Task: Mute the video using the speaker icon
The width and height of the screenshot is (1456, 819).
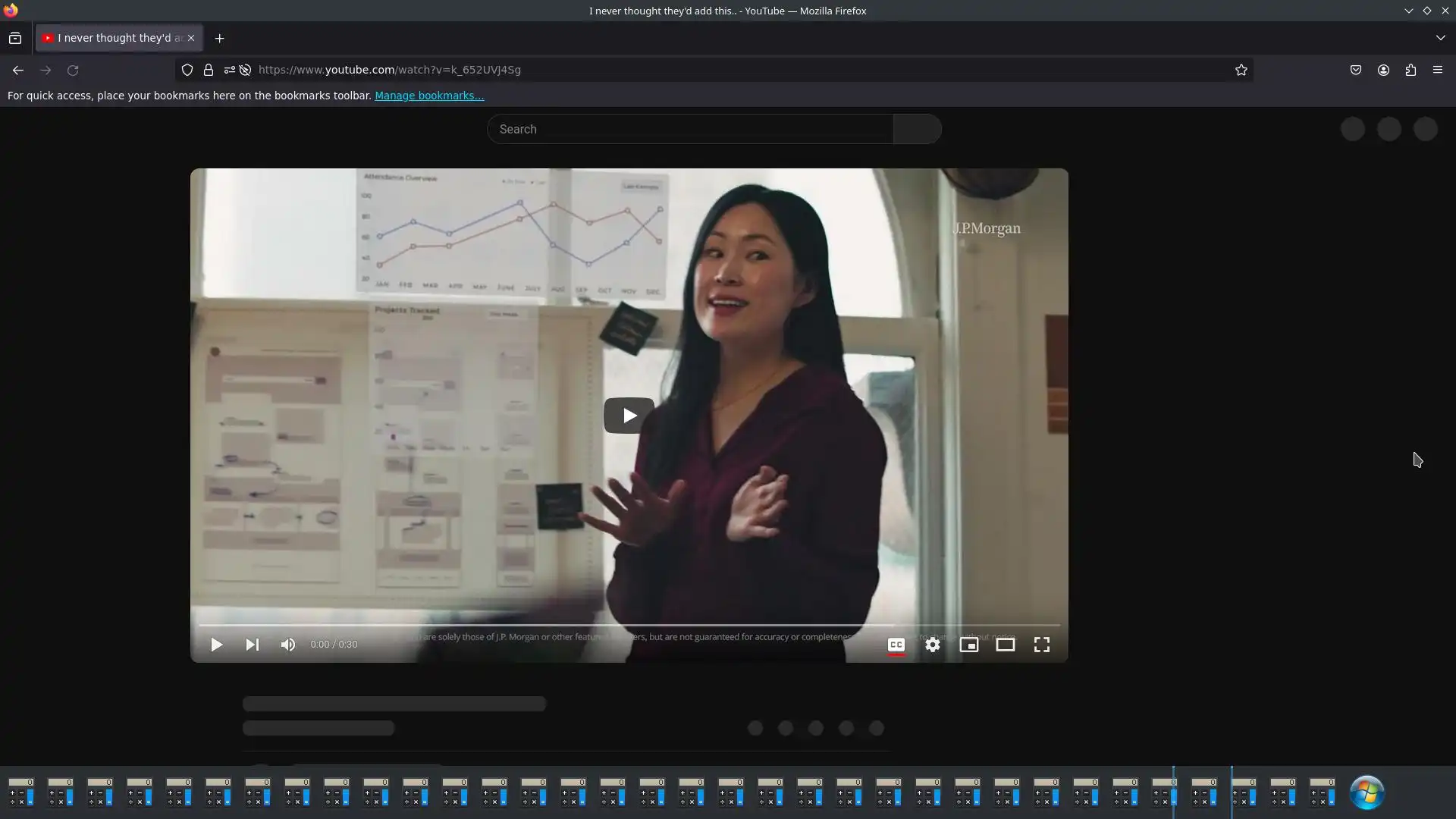Action: pos(288,645)
